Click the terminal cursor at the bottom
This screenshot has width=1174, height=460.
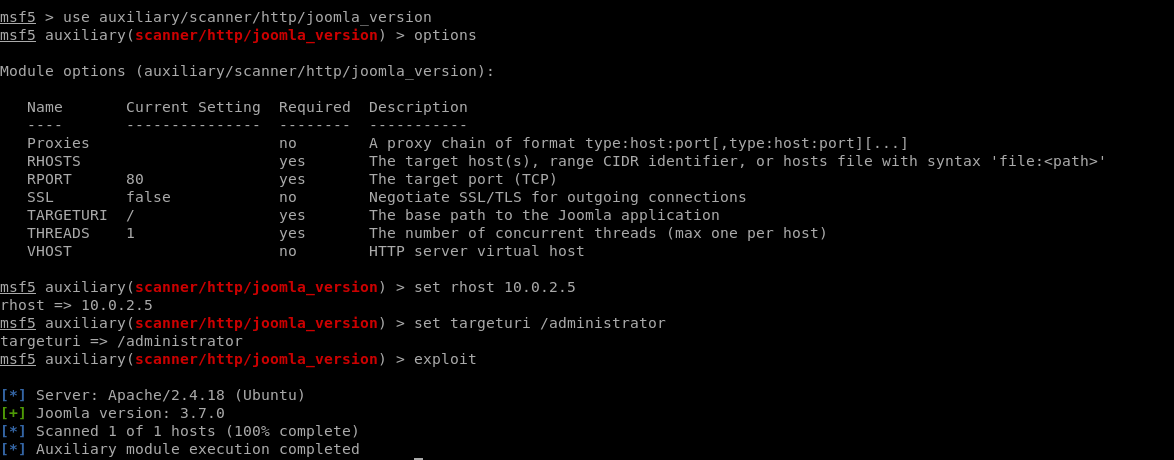pos(419,458)
